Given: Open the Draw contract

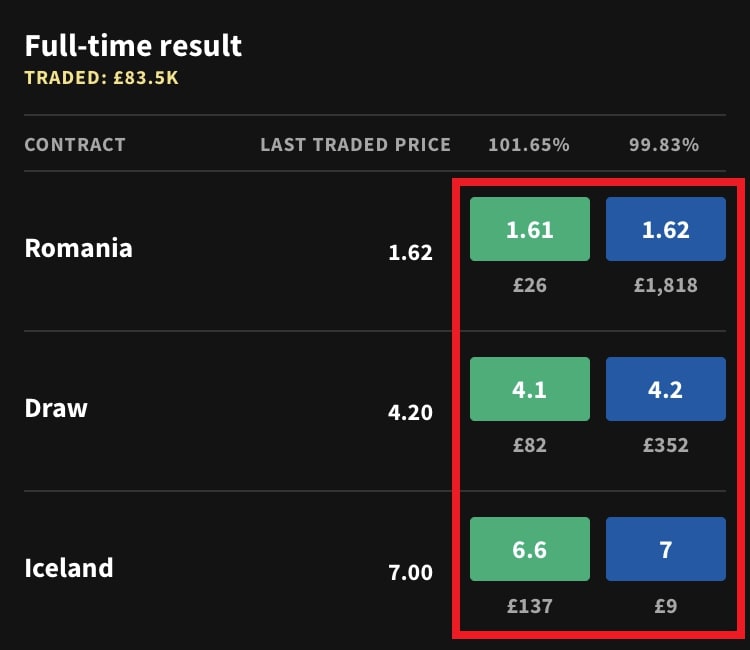Looking at the screenshot, I should 56,408.
